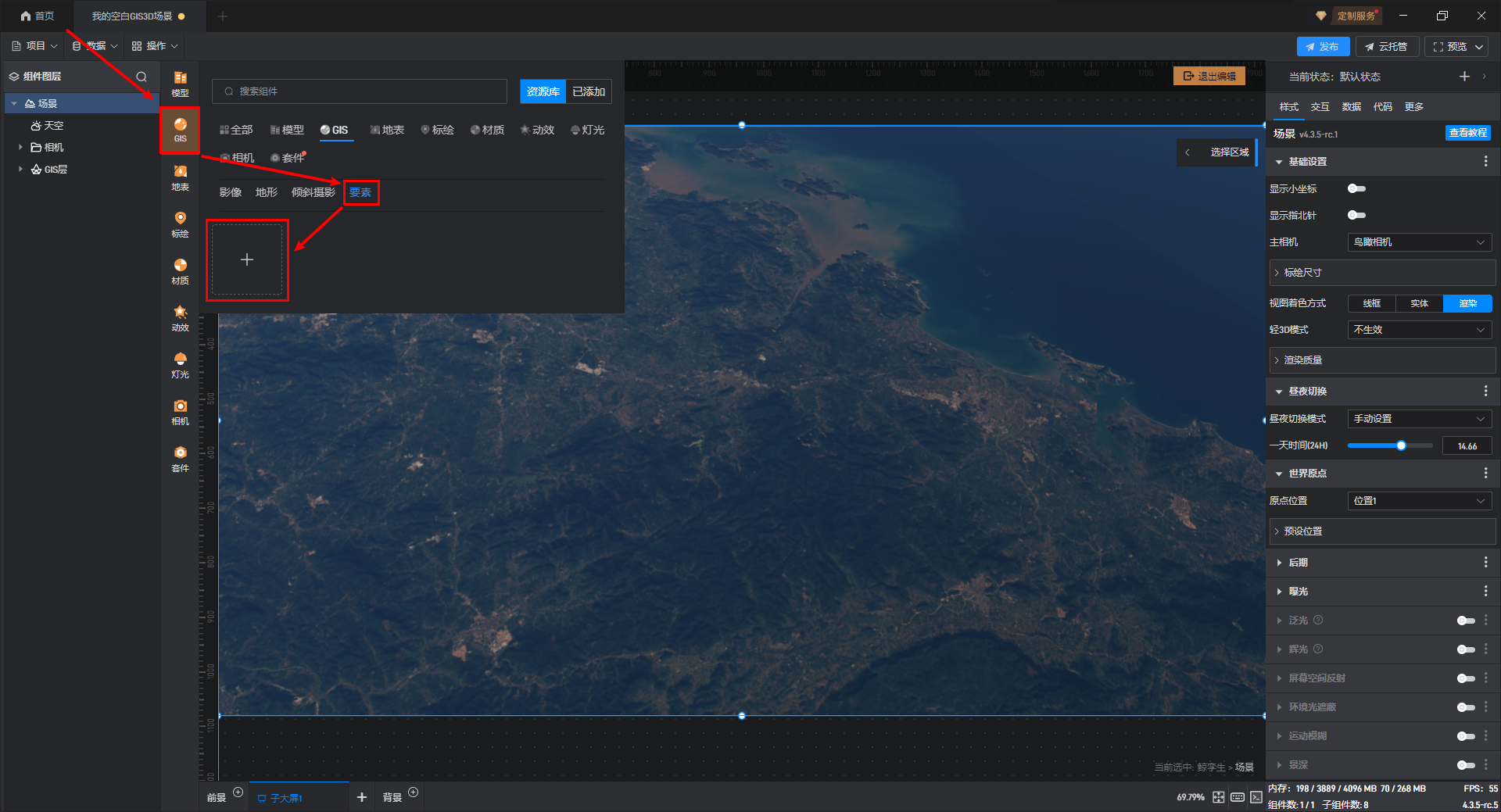Open the 交互 properties tab
Viewport: 1501px width, 812px height.
1320,107
